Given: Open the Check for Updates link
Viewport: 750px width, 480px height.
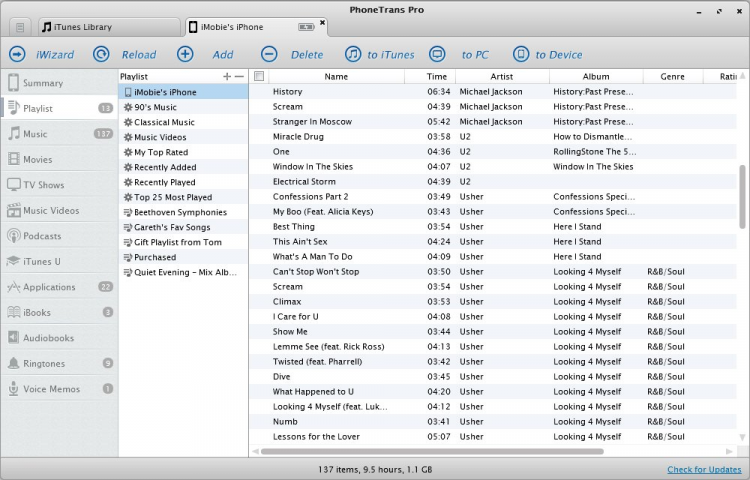Looking at the screenshot, I should (704, 469).
